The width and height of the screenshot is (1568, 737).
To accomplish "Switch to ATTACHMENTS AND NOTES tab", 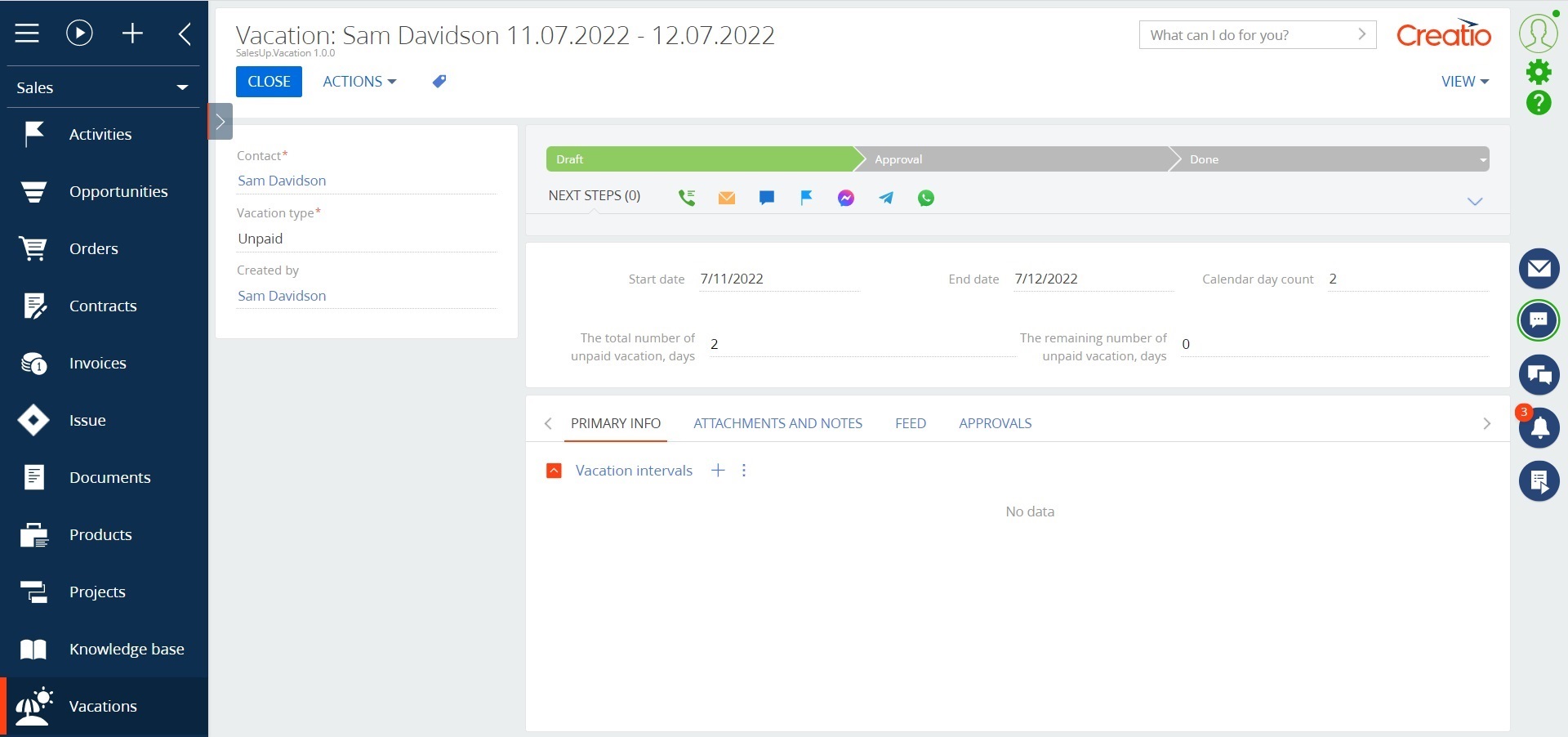I will 777,423.
